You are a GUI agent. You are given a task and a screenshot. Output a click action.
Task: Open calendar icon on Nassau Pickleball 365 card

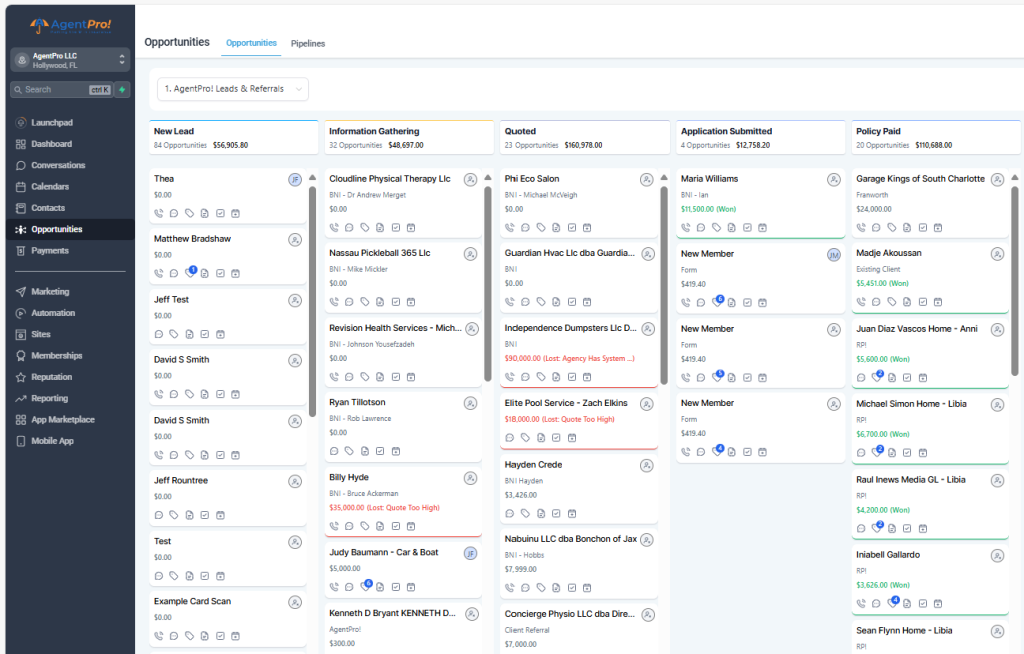pyautogui.click(x=411, y=302)
